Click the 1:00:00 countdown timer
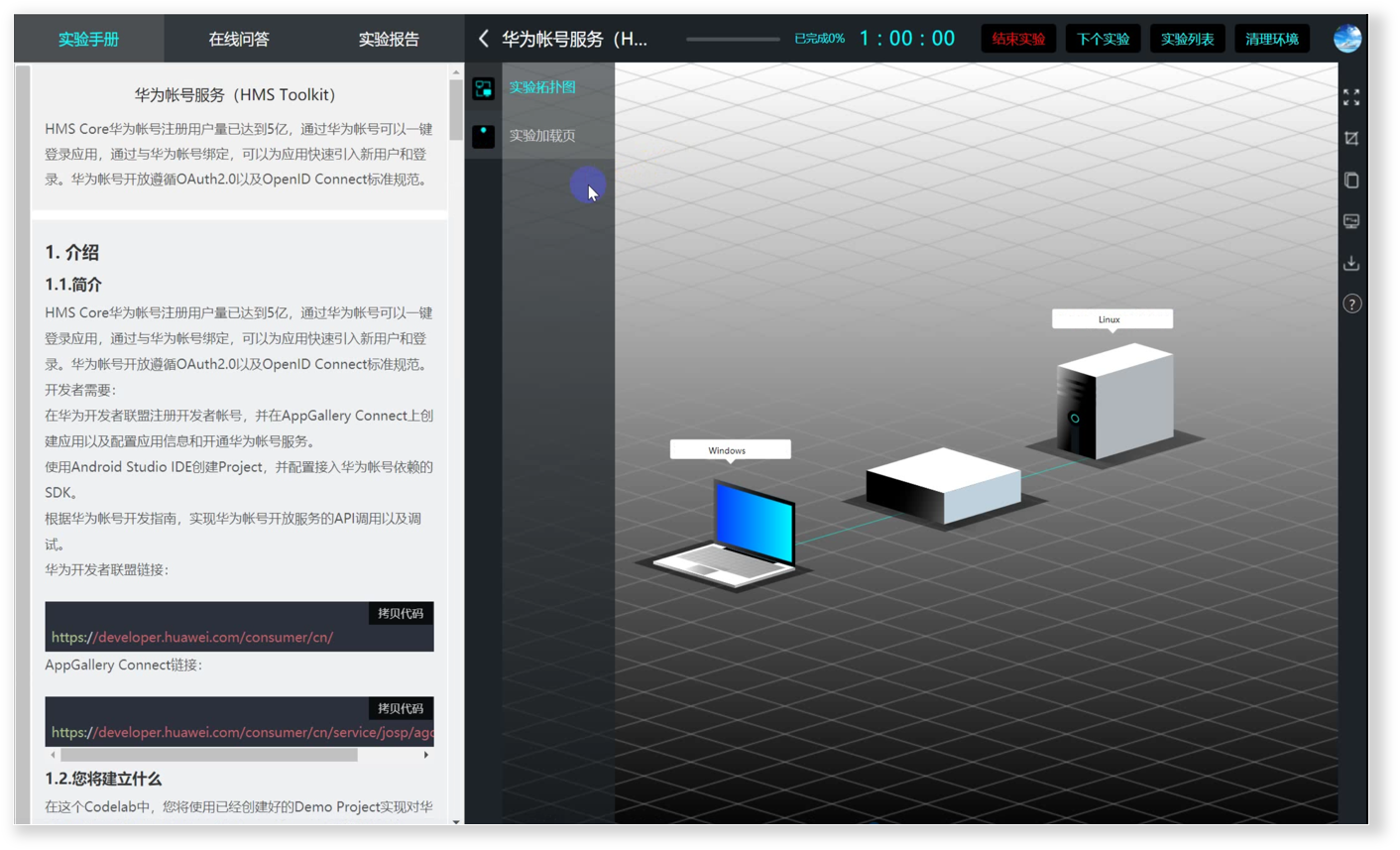This screenshot has height=850, width=1400. click(x=907, y=39)
